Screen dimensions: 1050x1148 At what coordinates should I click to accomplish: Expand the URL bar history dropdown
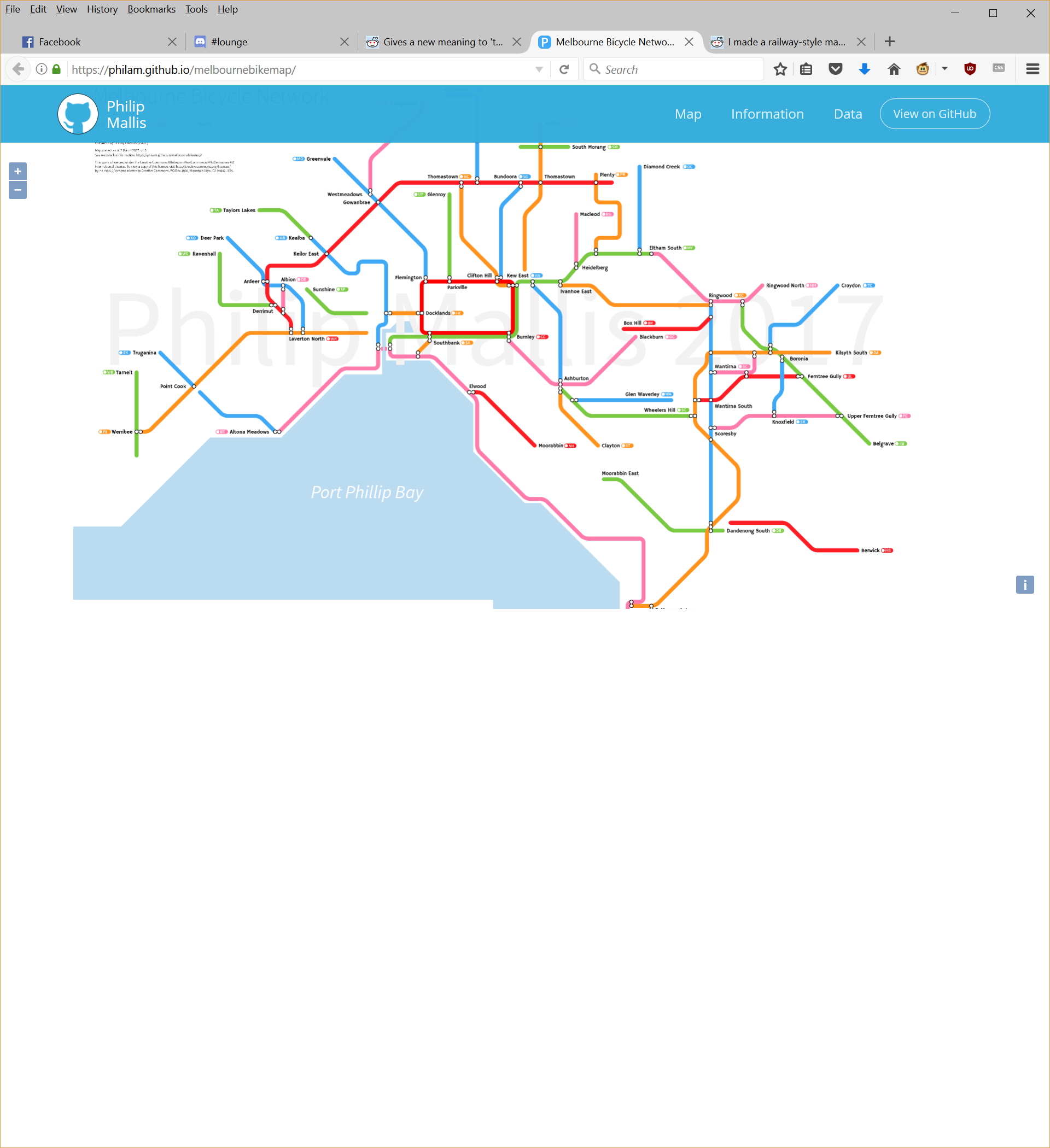[x=538, y=69]
